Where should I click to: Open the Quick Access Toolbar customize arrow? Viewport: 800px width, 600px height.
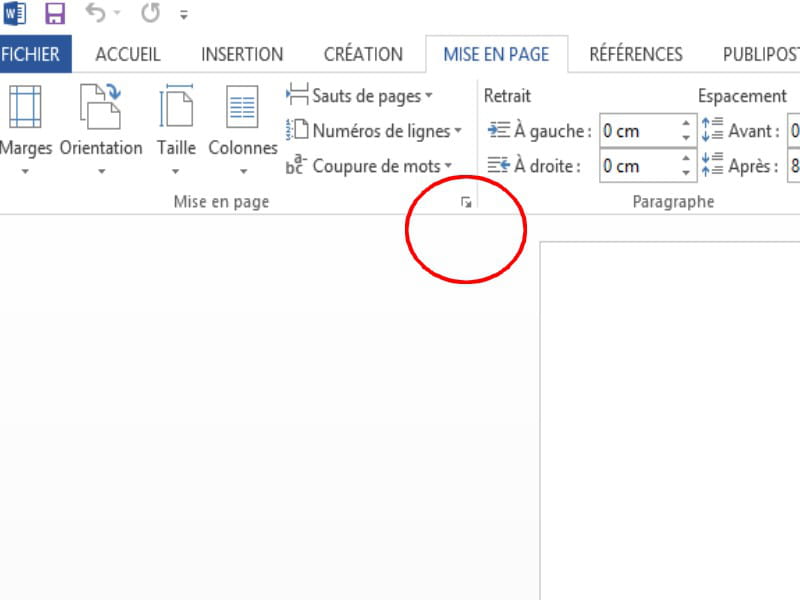coord(183,15)
